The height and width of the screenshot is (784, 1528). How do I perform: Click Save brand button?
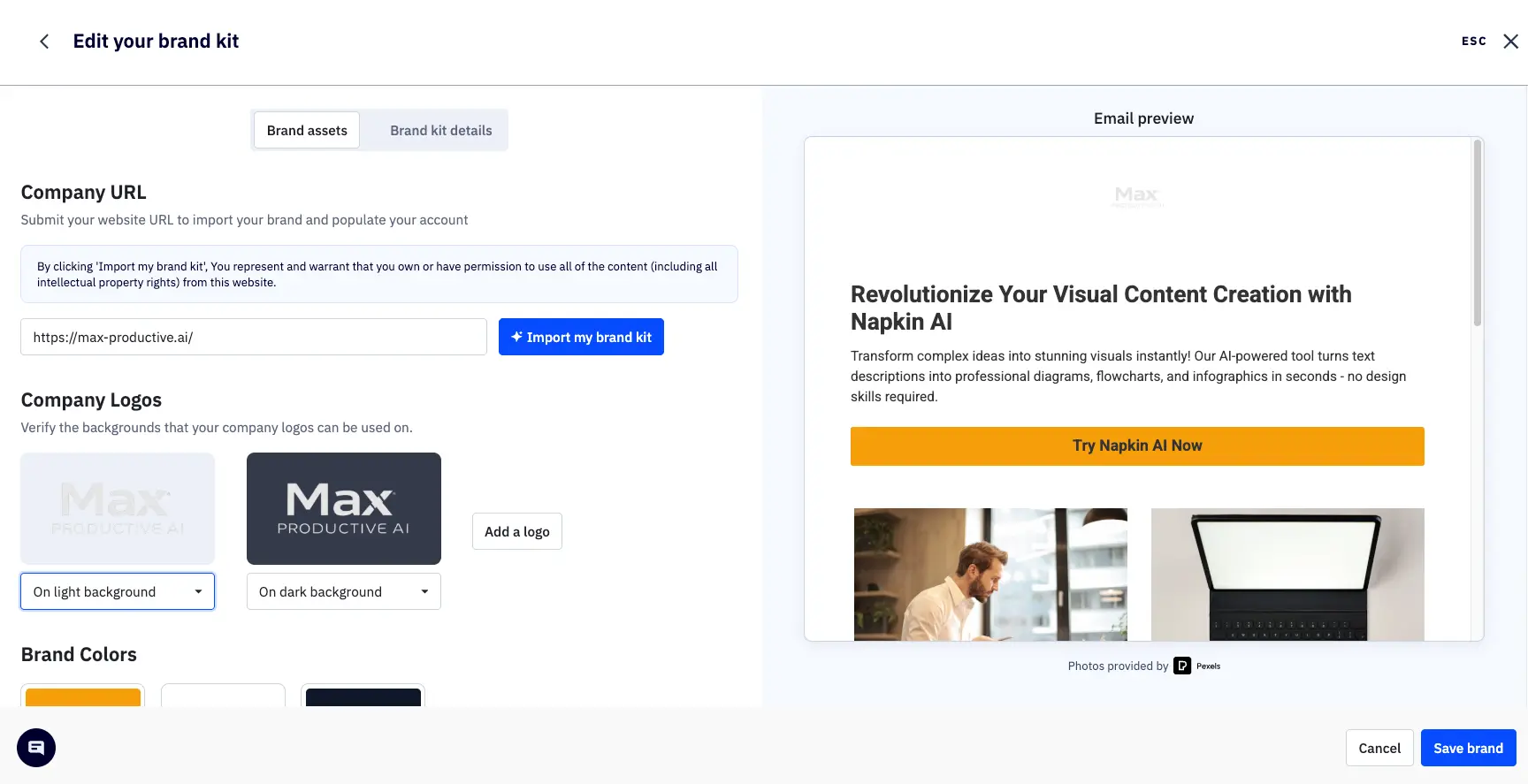(1468, 748)
